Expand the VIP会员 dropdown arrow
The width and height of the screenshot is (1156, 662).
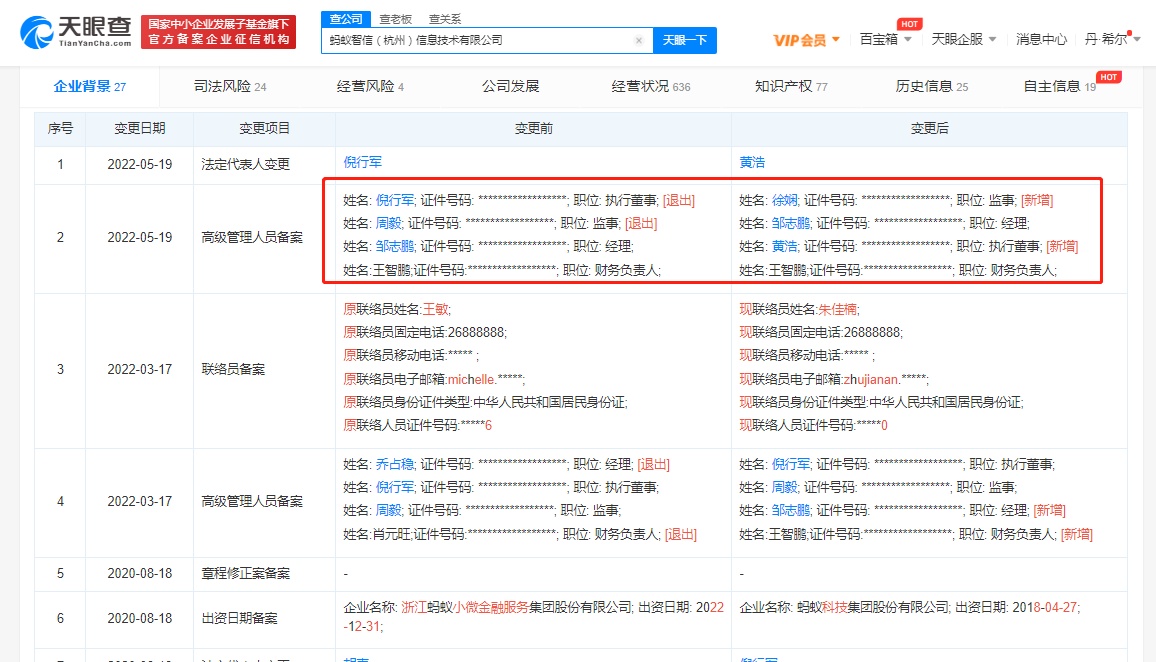836,39
